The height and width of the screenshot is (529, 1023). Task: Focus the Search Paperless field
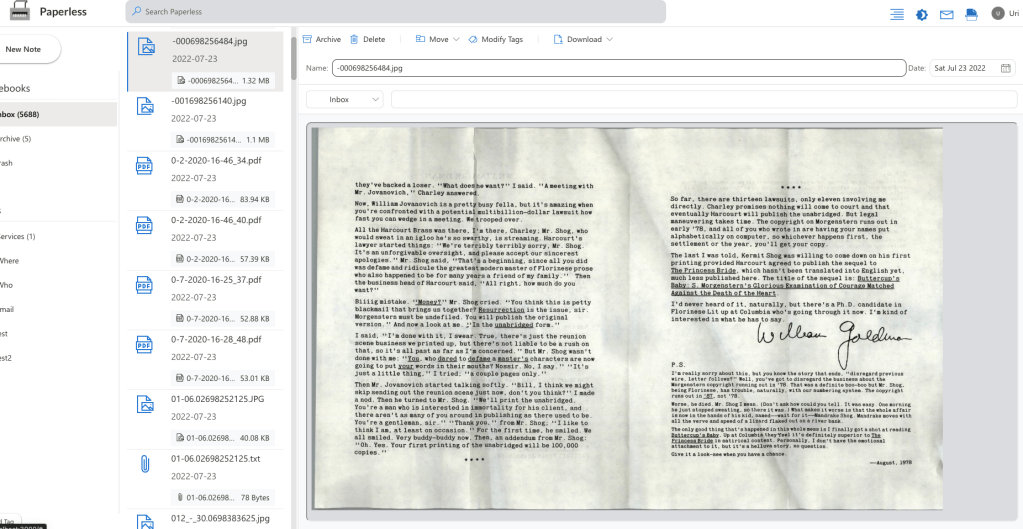[x=396, y=12]
